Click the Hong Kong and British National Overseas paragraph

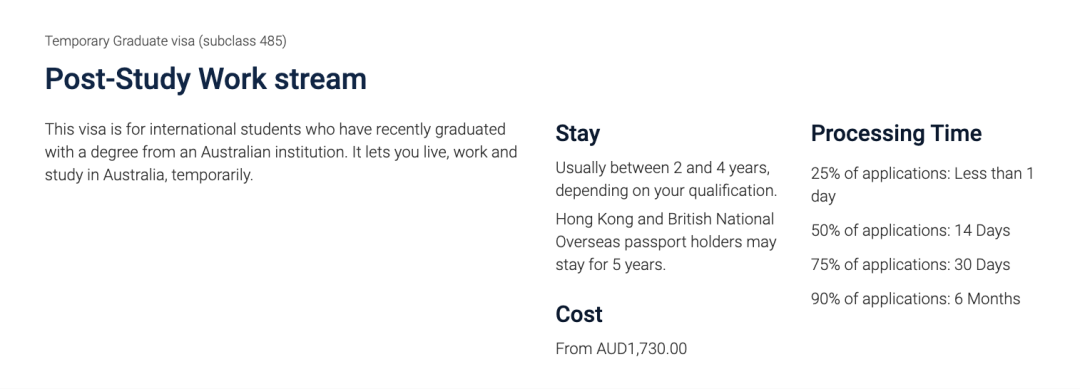click(x=666, y=242)
